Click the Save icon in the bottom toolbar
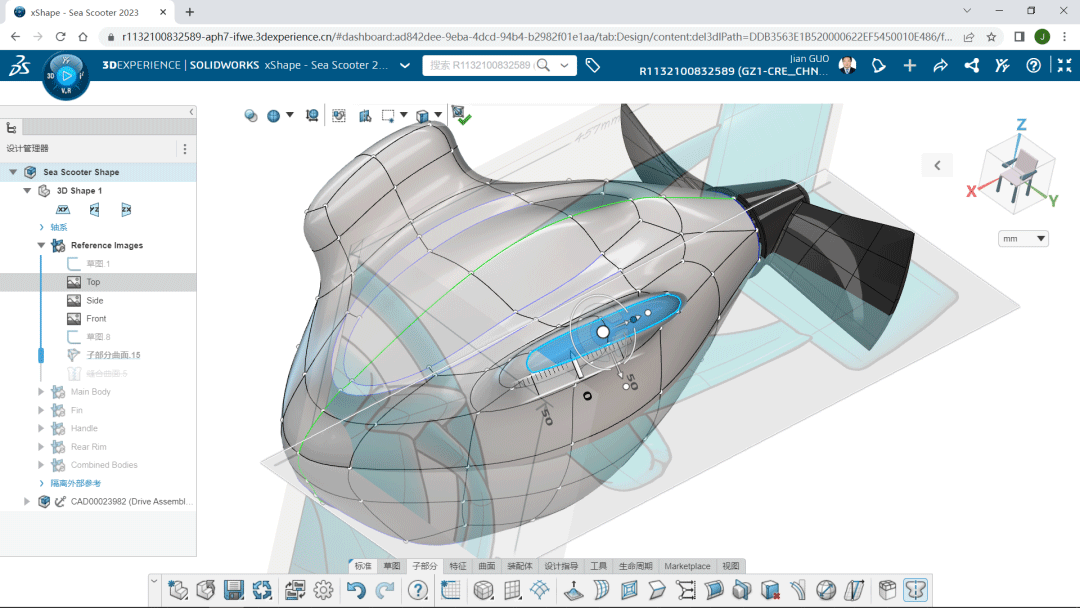This screenshot has width=1080, height=608. click(234, 590)
